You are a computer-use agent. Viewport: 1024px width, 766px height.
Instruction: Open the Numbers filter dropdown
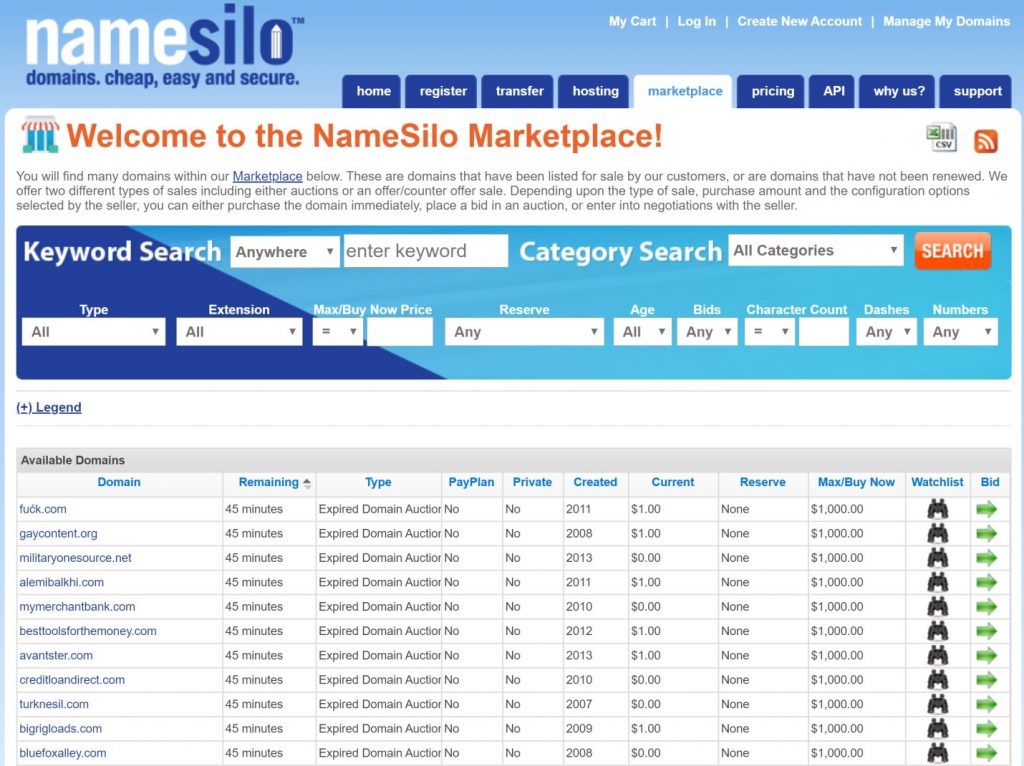click(961, 332)
